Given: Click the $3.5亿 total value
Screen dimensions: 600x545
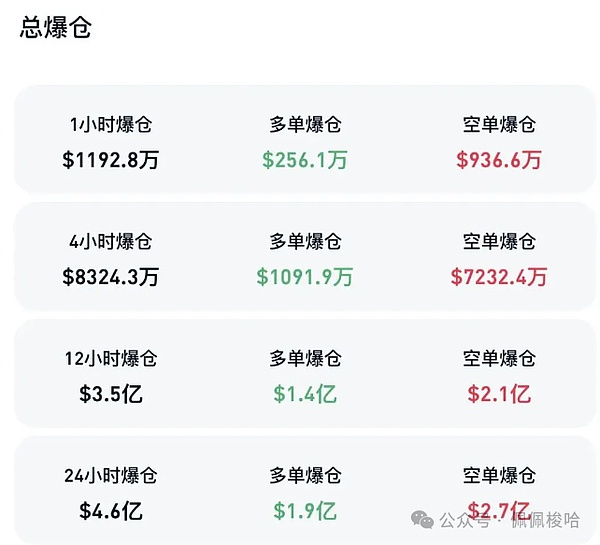Looking at the screenshot, I should click(x=111, y=393).
